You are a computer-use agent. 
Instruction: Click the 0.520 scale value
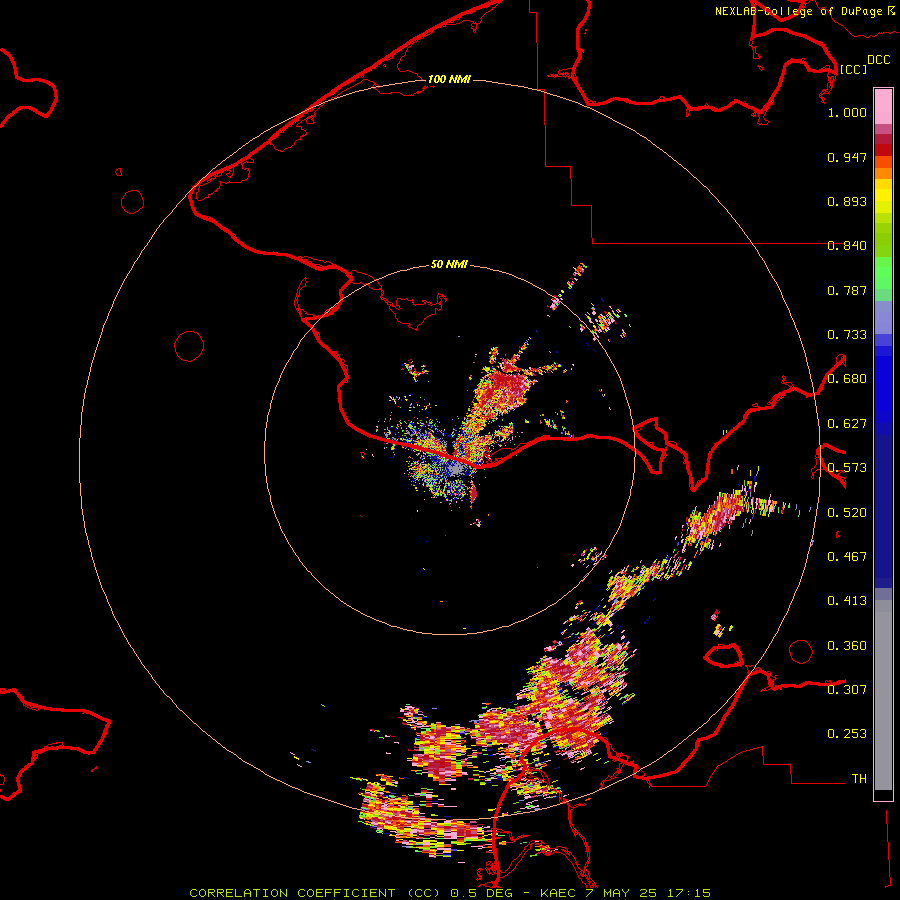pyautogui.click(x=847, y=513)
